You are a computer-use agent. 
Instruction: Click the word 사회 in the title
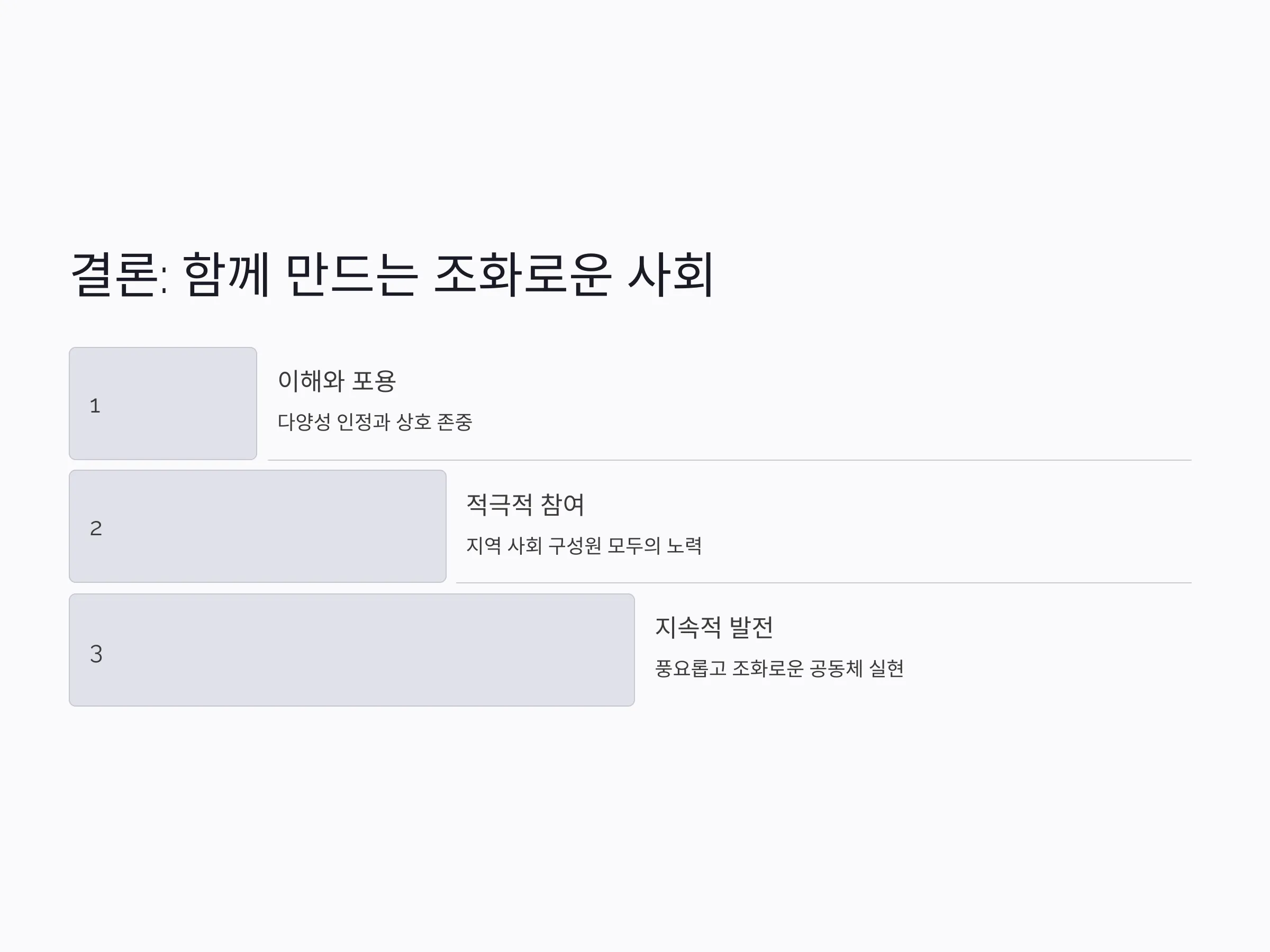[671, 275]
